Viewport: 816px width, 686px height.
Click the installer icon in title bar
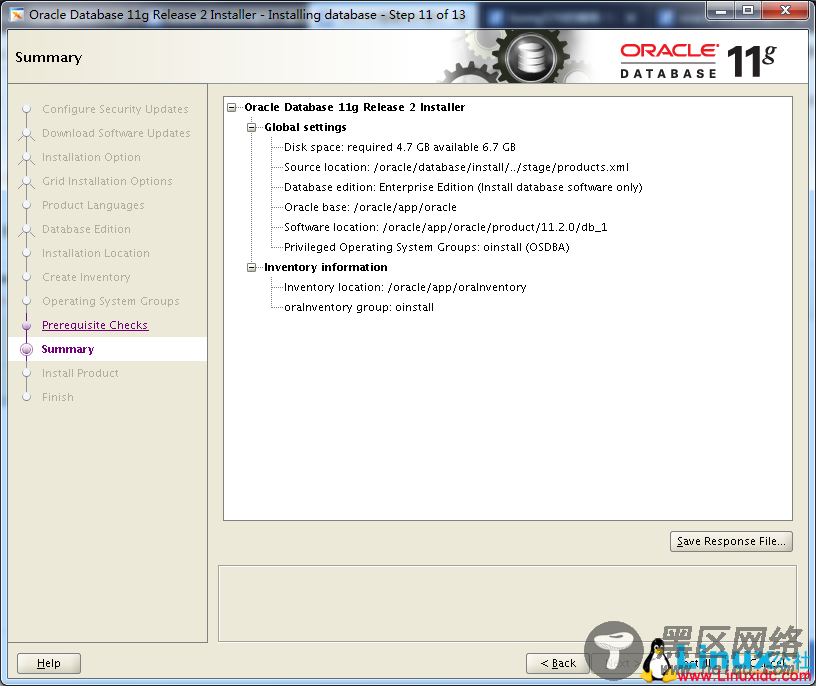(x=17, y=15)
